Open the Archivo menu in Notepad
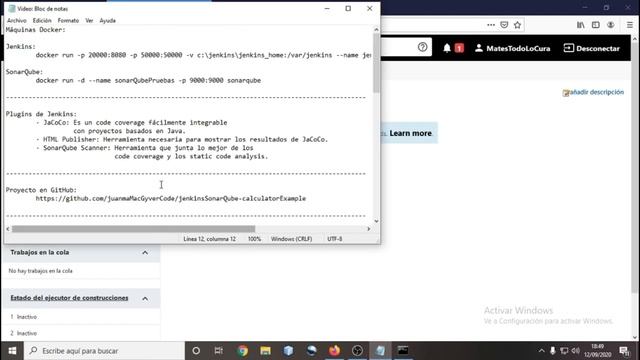This screenshot has height=360, width=640. click(17, 20)
